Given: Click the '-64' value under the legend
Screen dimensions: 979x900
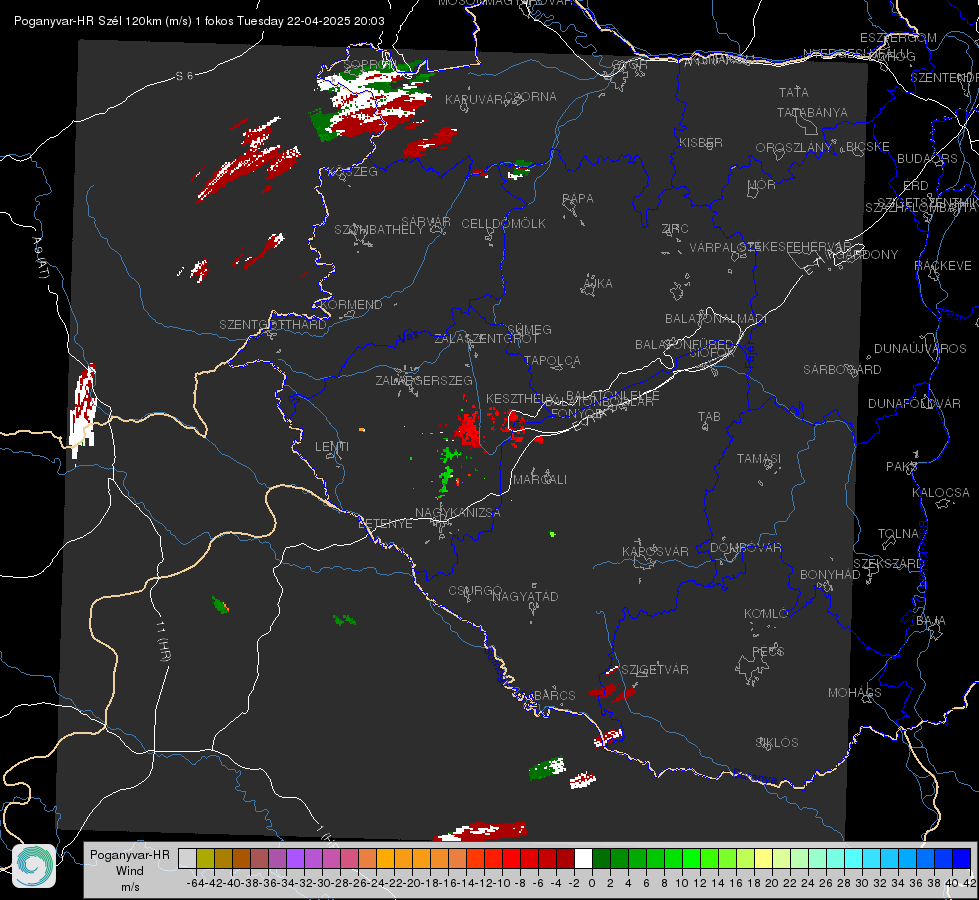Looking at the screenshot, I should (194, 883).
